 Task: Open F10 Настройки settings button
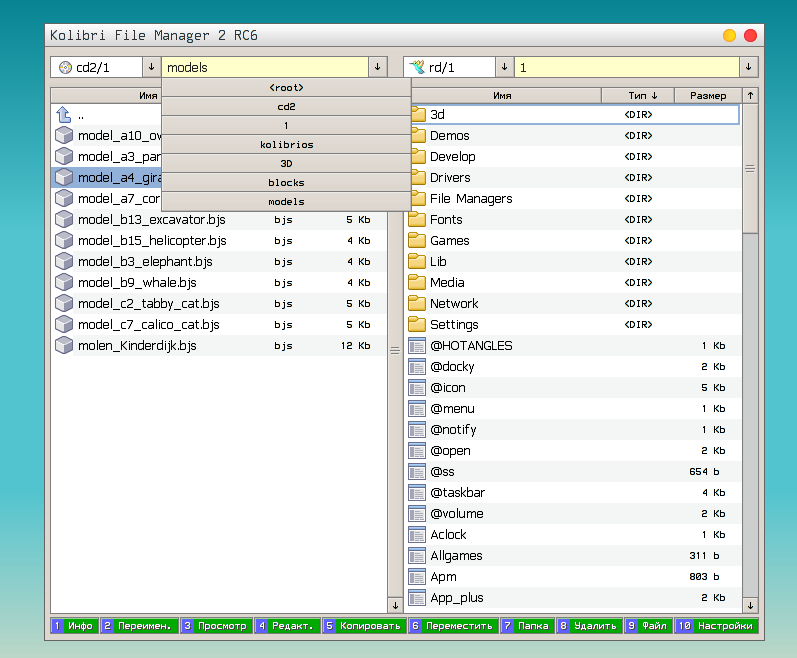[716, 626]
